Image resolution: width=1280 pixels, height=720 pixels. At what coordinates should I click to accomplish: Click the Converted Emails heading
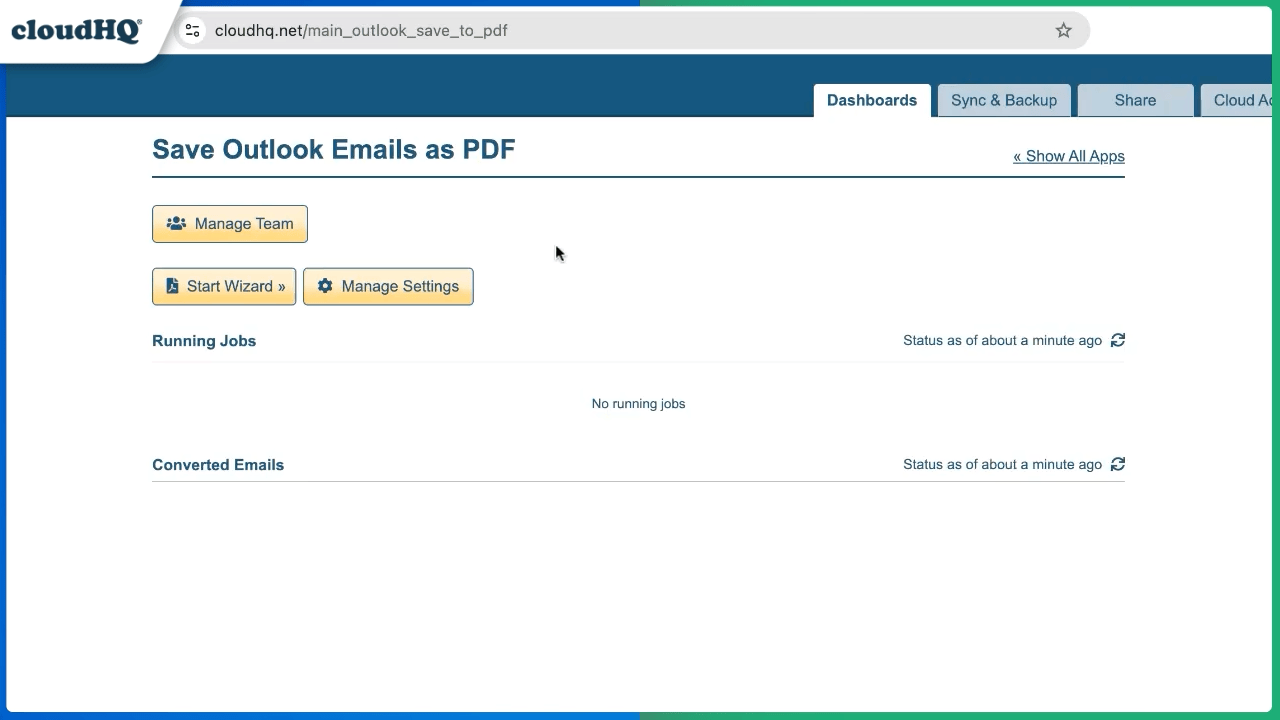tap(218, 465)
